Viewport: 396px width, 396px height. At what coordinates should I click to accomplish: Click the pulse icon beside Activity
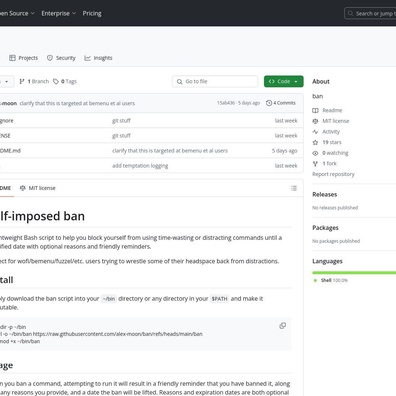pos(315,132)
